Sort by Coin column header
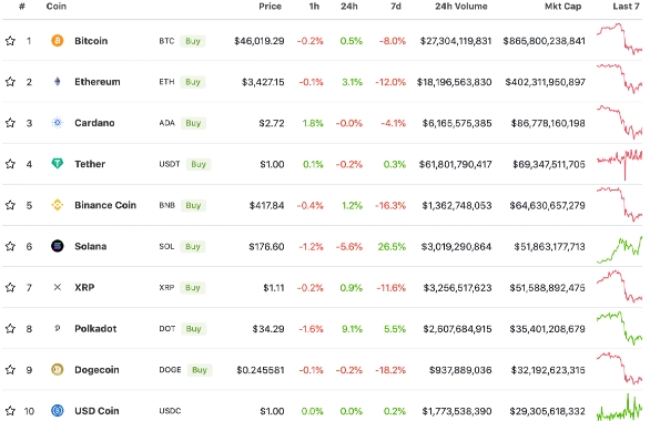 (x=56, y=6)
